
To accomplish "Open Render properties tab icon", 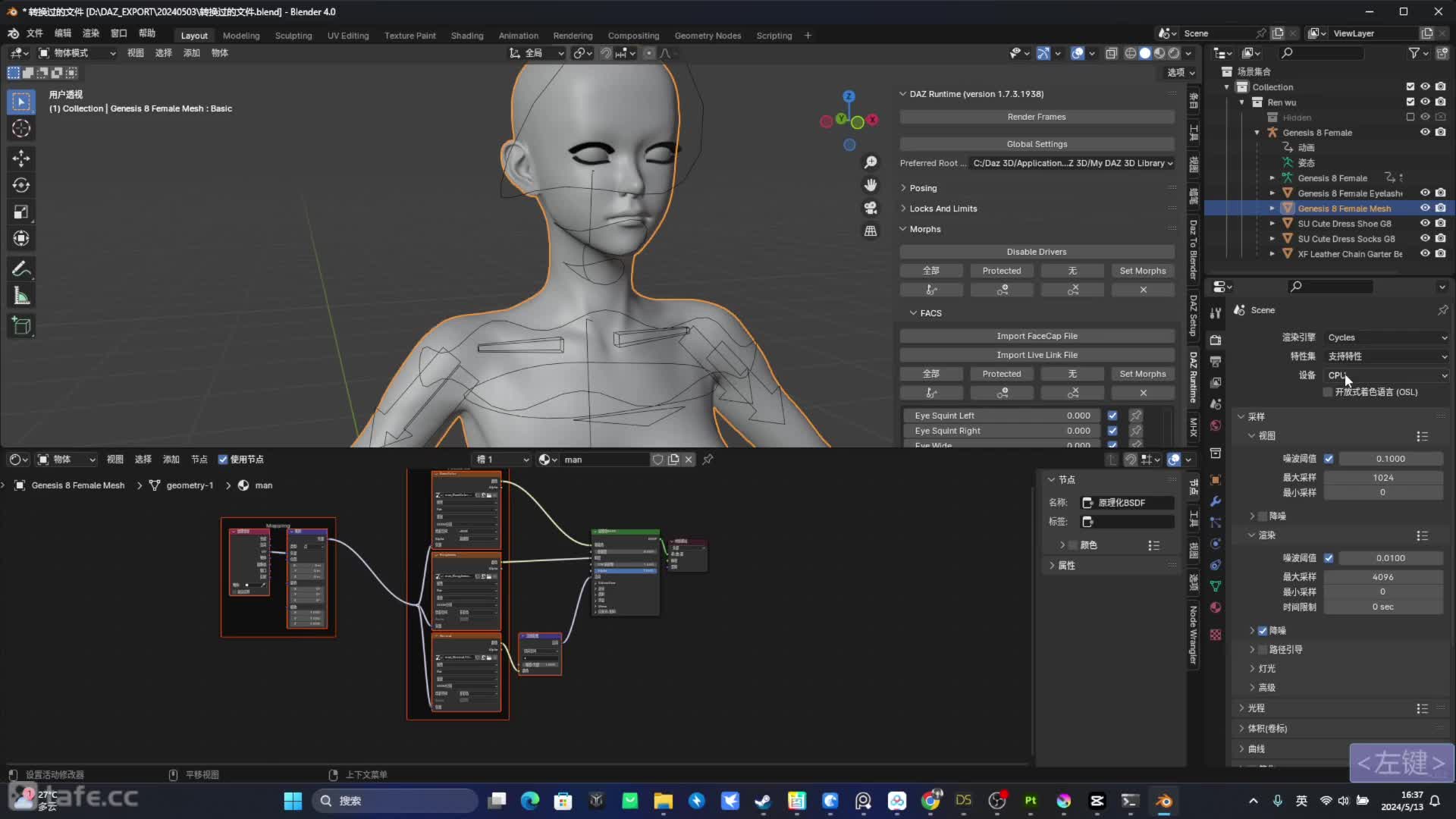I will [x=1216, y=340].
